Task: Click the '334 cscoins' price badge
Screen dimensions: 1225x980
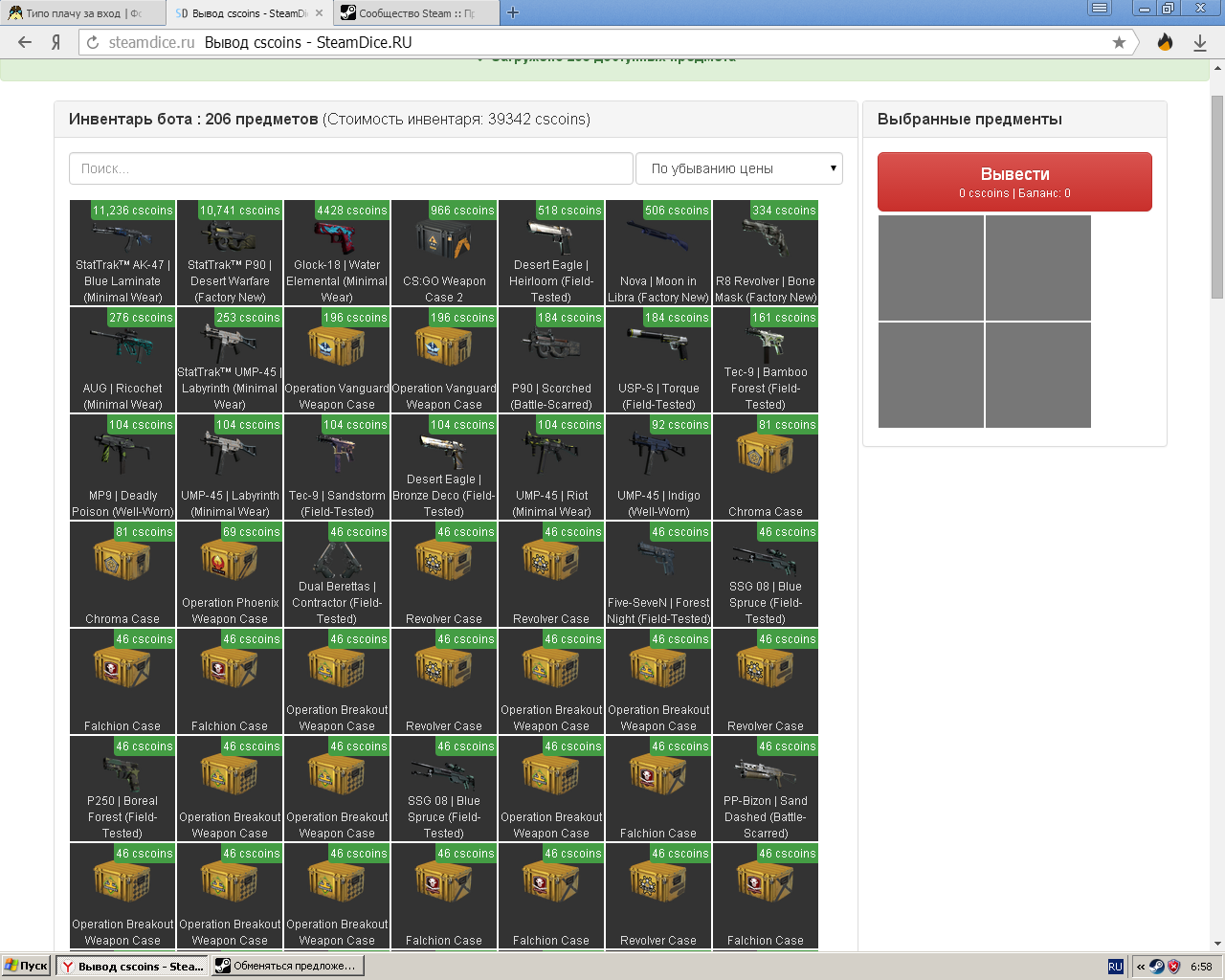Action: 783,211
